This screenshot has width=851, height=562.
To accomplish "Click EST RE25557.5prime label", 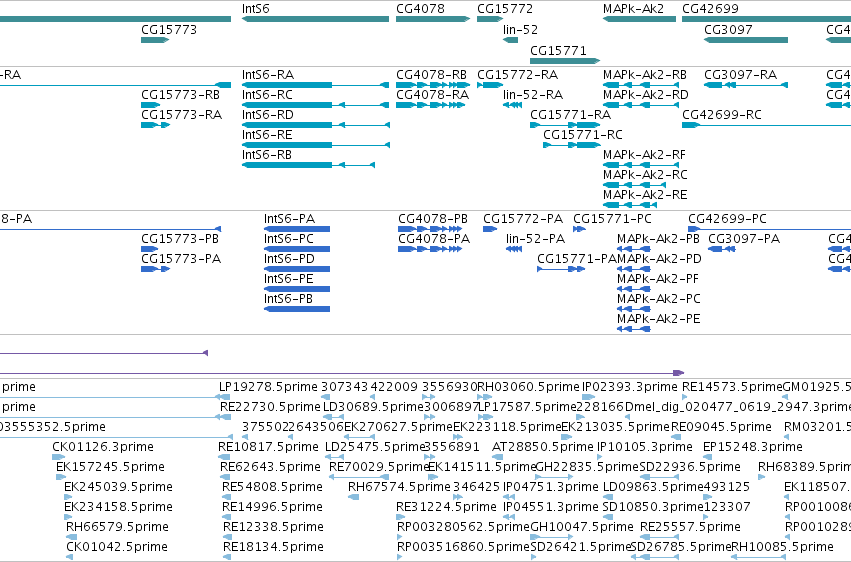I will click(690, 528).
